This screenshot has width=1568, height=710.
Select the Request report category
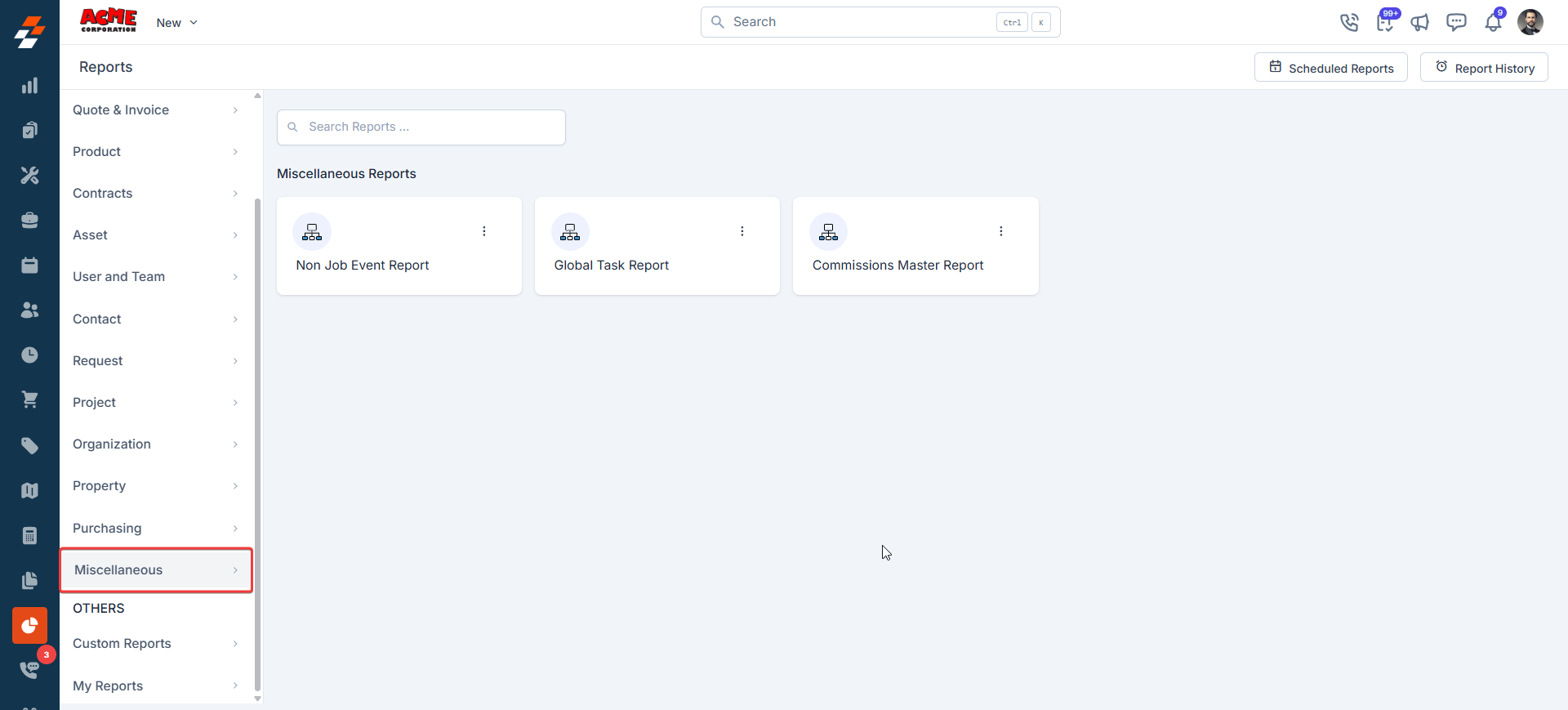click(155, 361)
